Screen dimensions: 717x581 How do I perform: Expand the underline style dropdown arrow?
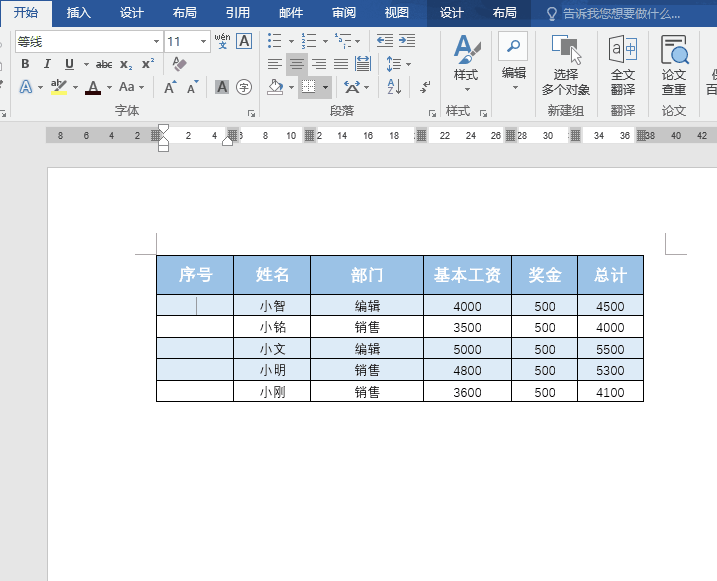[86, 64]
